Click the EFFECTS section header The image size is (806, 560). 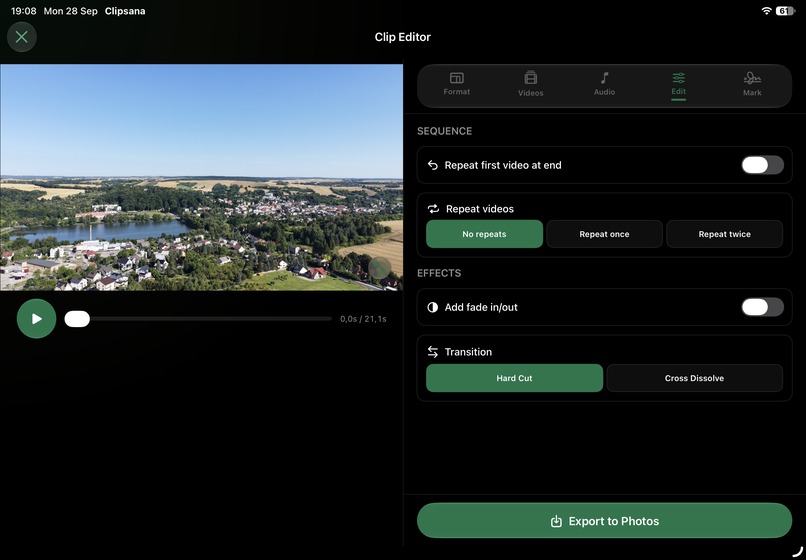tap(439, 273)
